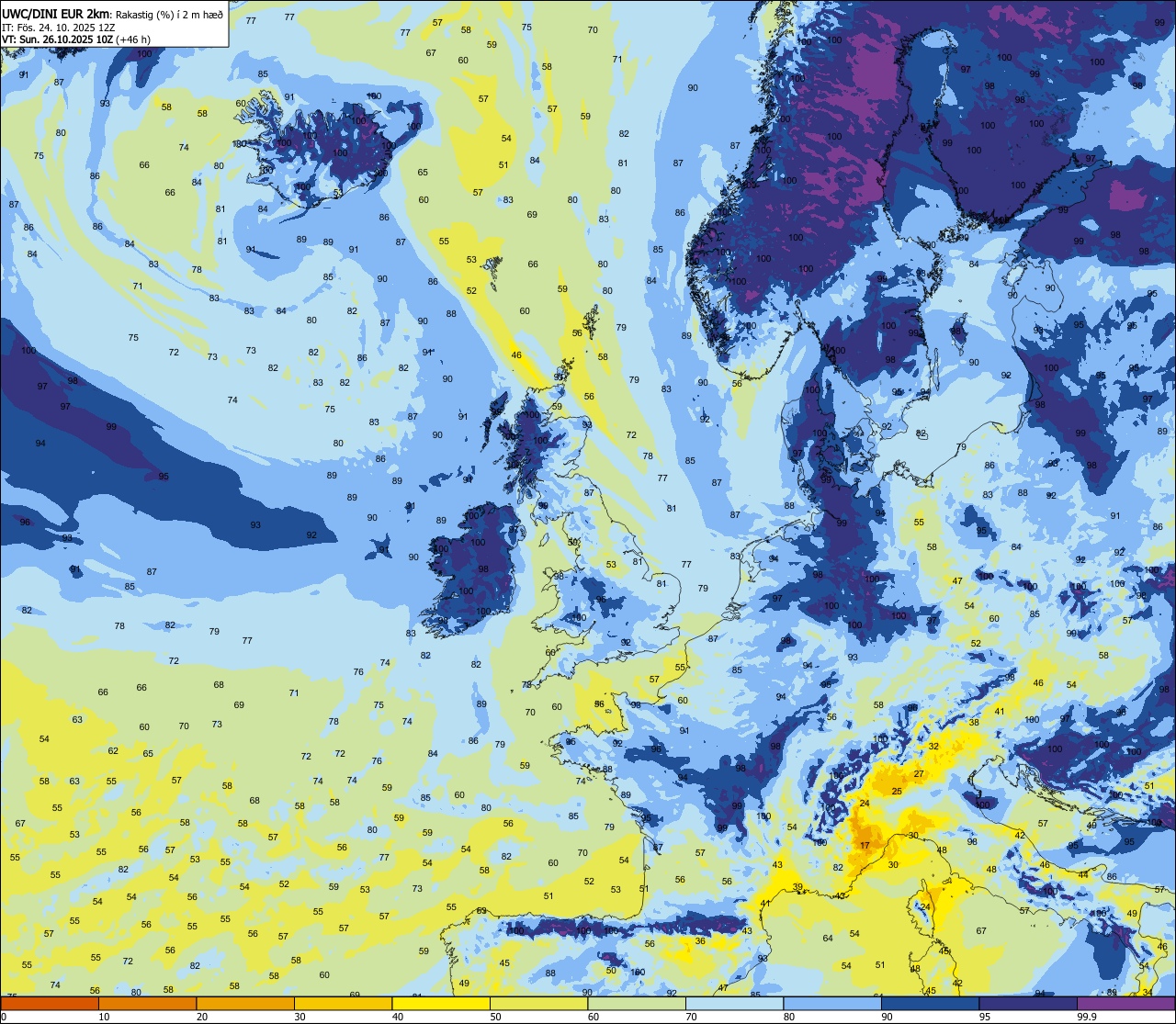Viewport: 1176px width, 1024px height.
Task: Select the light green 60–70 legend segment
Action: click(637, 1004)
